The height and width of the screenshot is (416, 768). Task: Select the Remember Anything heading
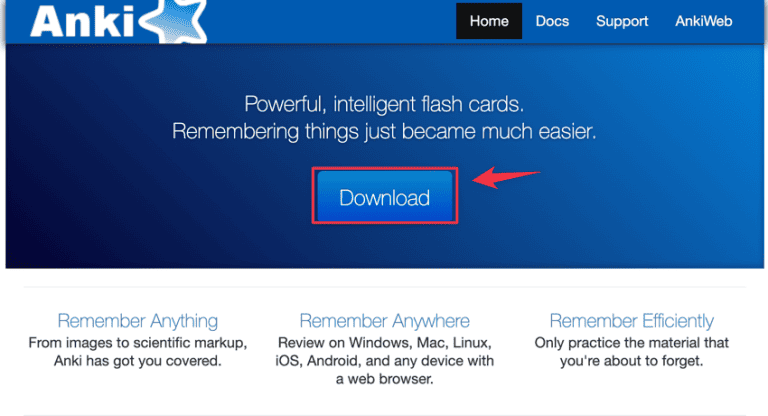coord(138,321)
